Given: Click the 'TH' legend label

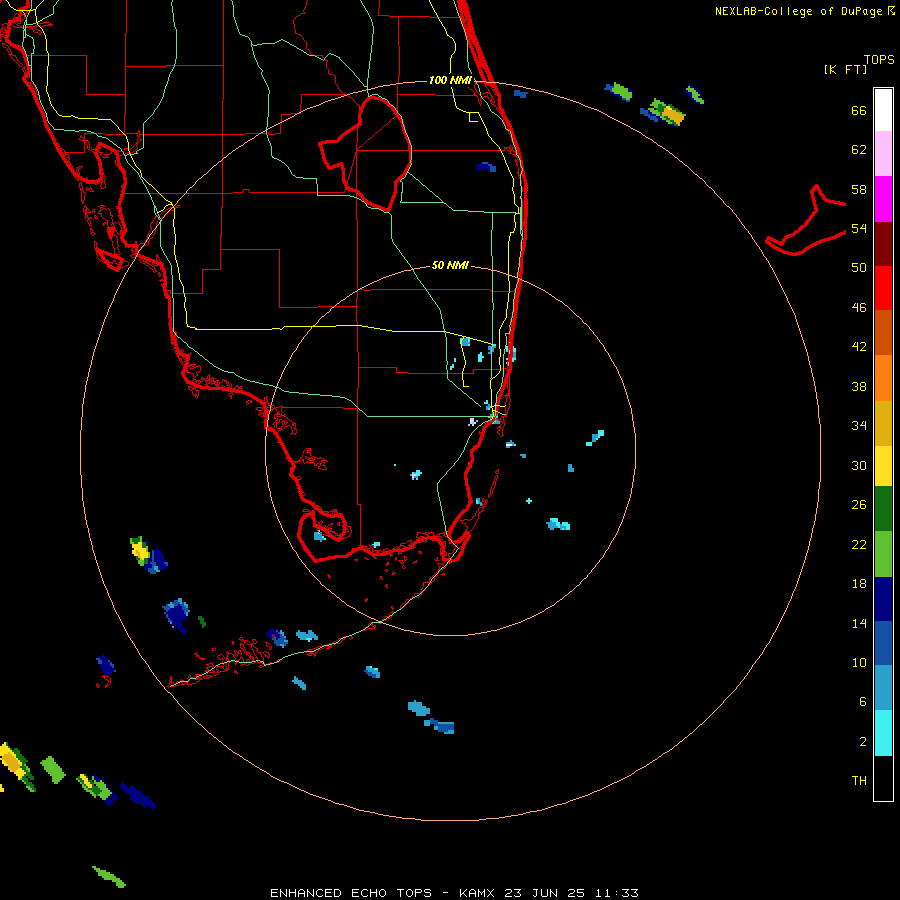Looking at the screenshot, I should coord(859,780).
